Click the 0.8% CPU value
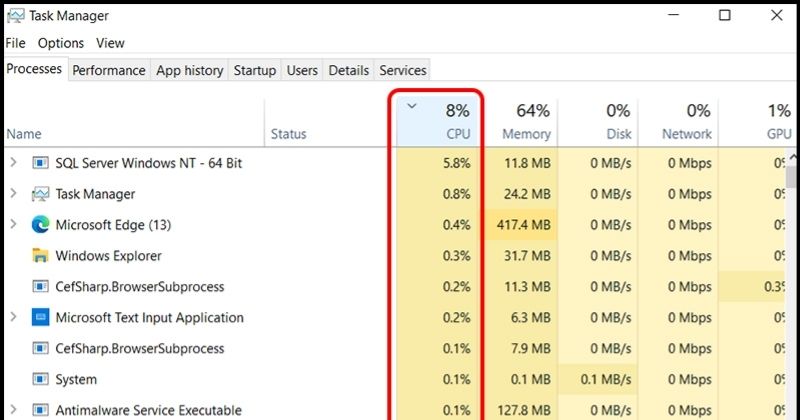 click(457, 194)
